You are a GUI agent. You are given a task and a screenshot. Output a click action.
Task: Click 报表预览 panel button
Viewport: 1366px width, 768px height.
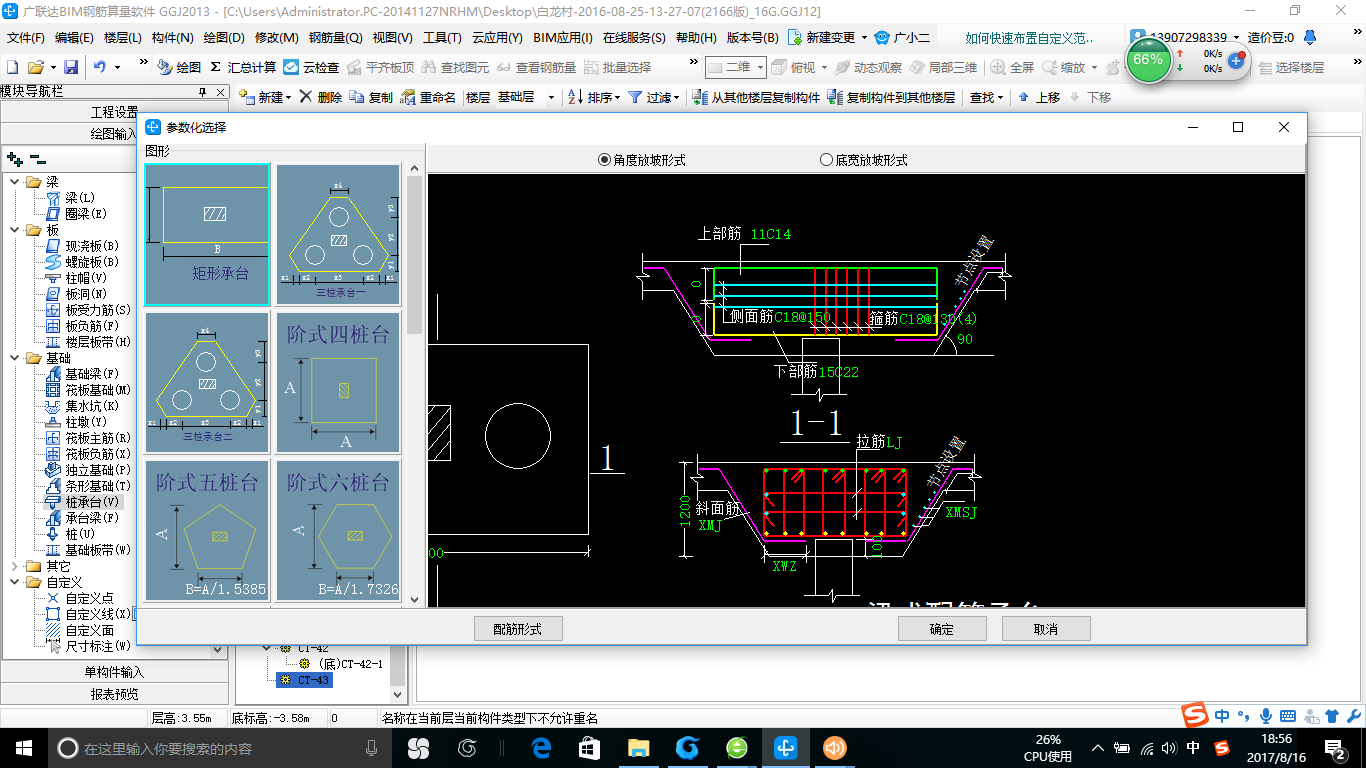115,694
